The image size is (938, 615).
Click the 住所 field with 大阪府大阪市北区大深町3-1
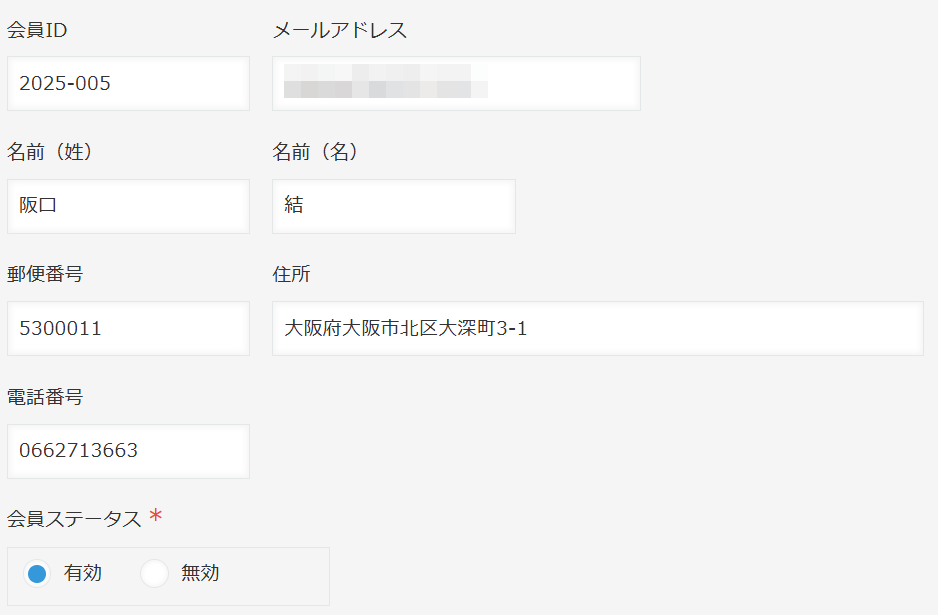[598, 328]
